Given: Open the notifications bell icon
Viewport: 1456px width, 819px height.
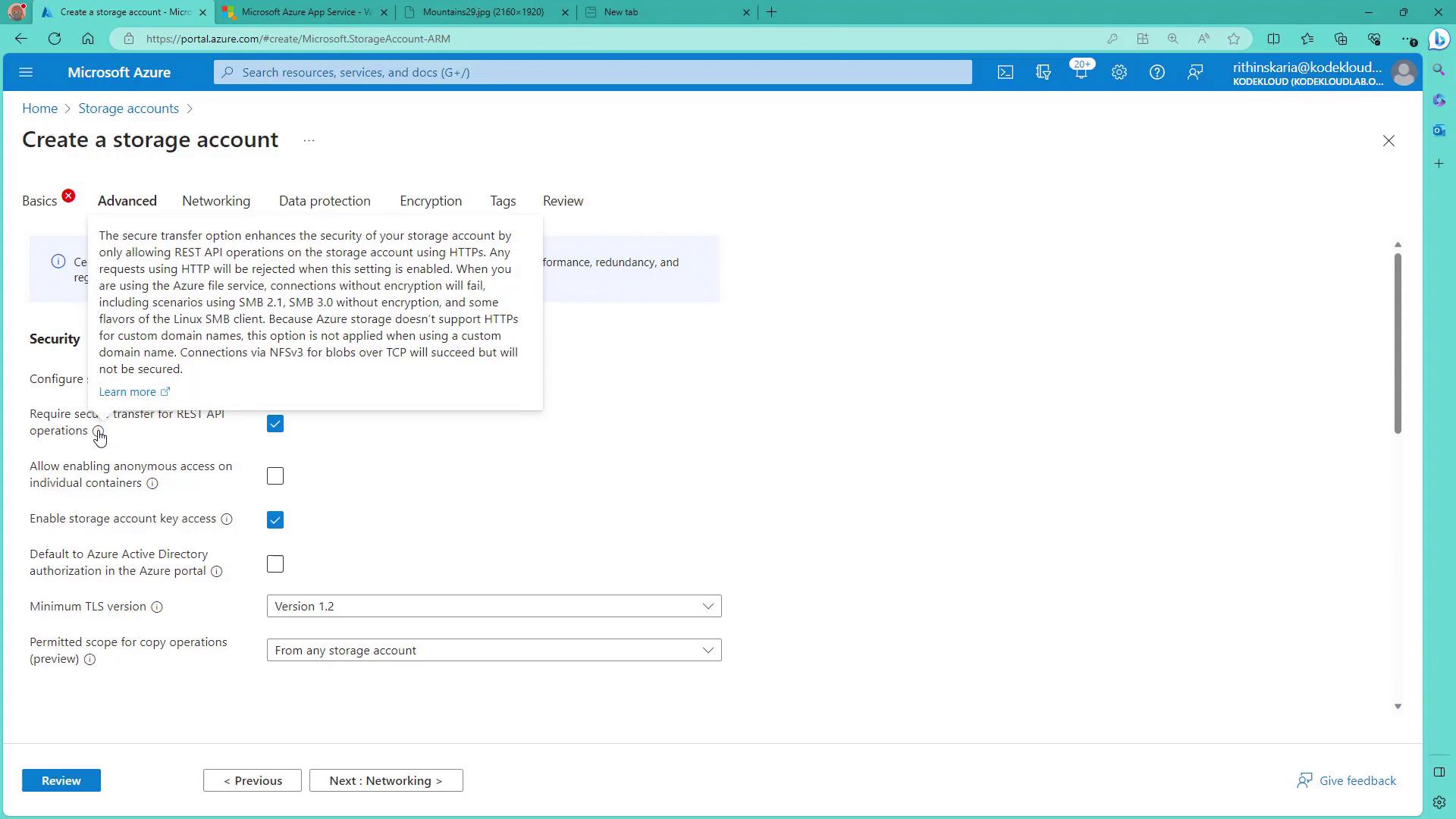Looking at the screenshot, I should [1081, 73].
